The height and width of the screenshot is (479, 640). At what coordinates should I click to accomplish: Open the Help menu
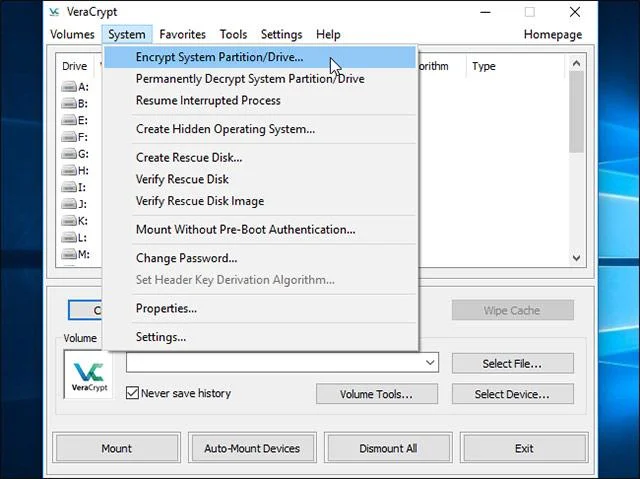[x=328, y=34]
